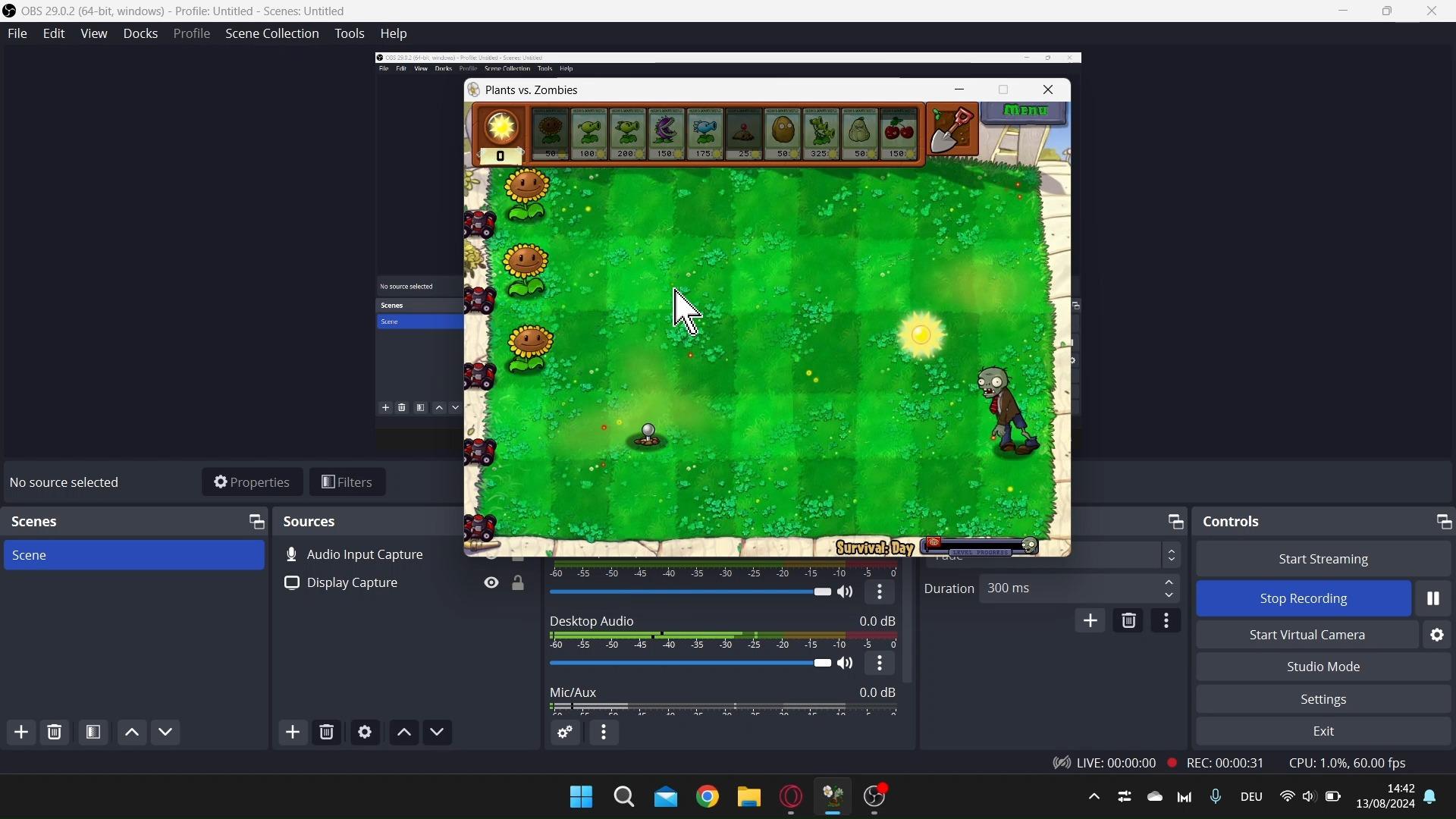Increase transition duration up arrow
The width and height of the screenshot is (1456, 819).
pos(1170,583)
